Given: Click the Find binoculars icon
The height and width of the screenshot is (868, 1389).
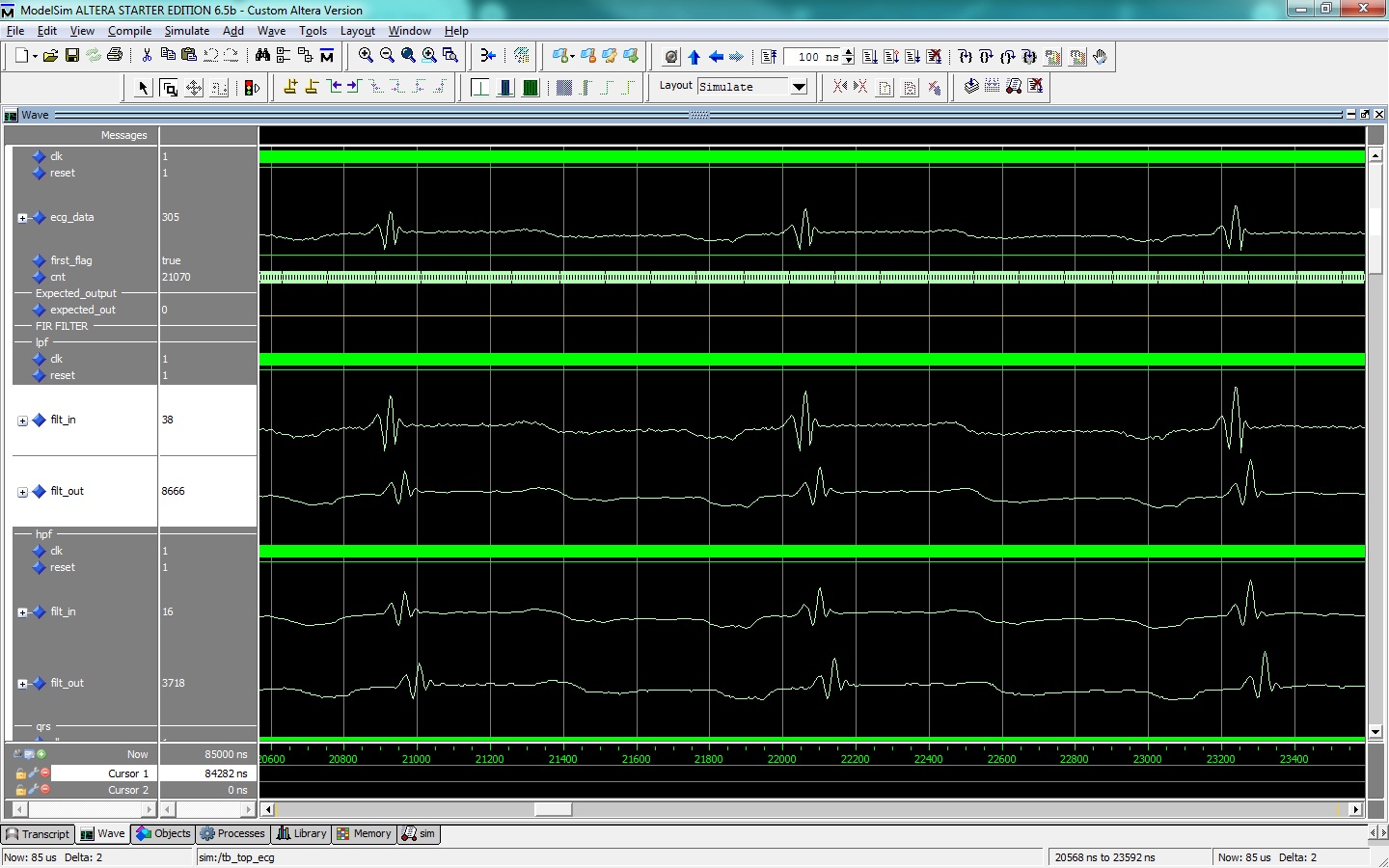Looking at the screenshot, I should tap(263, 55).
